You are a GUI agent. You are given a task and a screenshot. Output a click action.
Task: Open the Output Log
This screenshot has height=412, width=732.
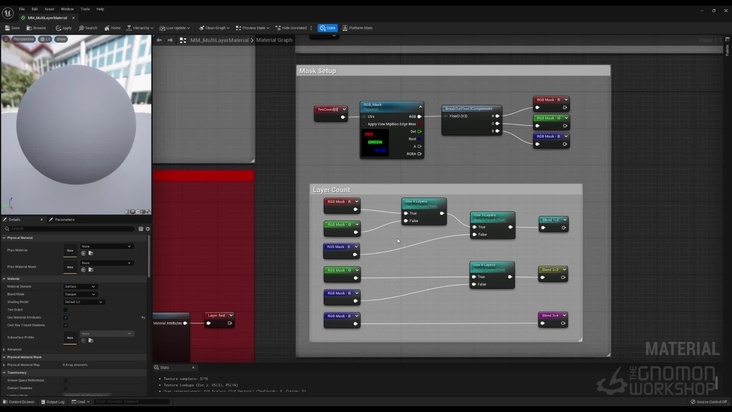[x=53, y=402]
